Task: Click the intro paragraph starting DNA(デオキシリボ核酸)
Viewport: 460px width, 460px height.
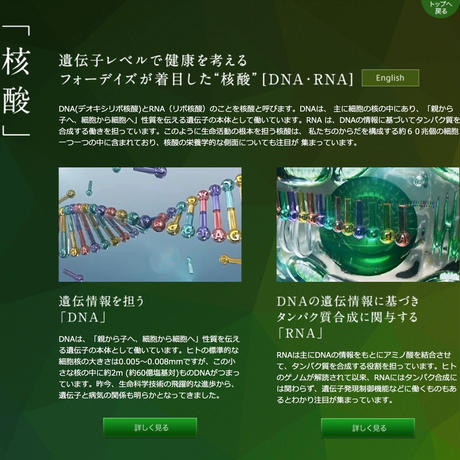Action: point(259,126)
